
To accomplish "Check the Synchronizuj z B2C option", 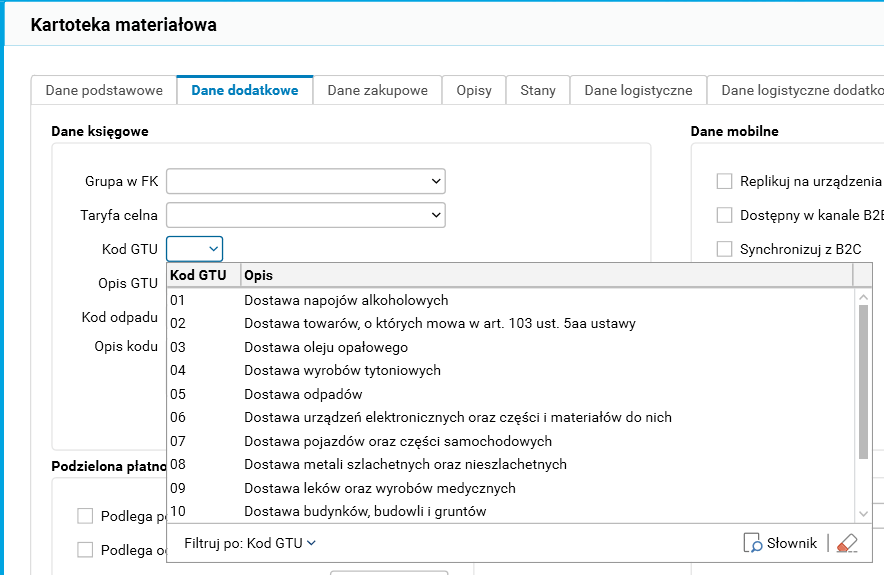I will click(x=725, y=249).
